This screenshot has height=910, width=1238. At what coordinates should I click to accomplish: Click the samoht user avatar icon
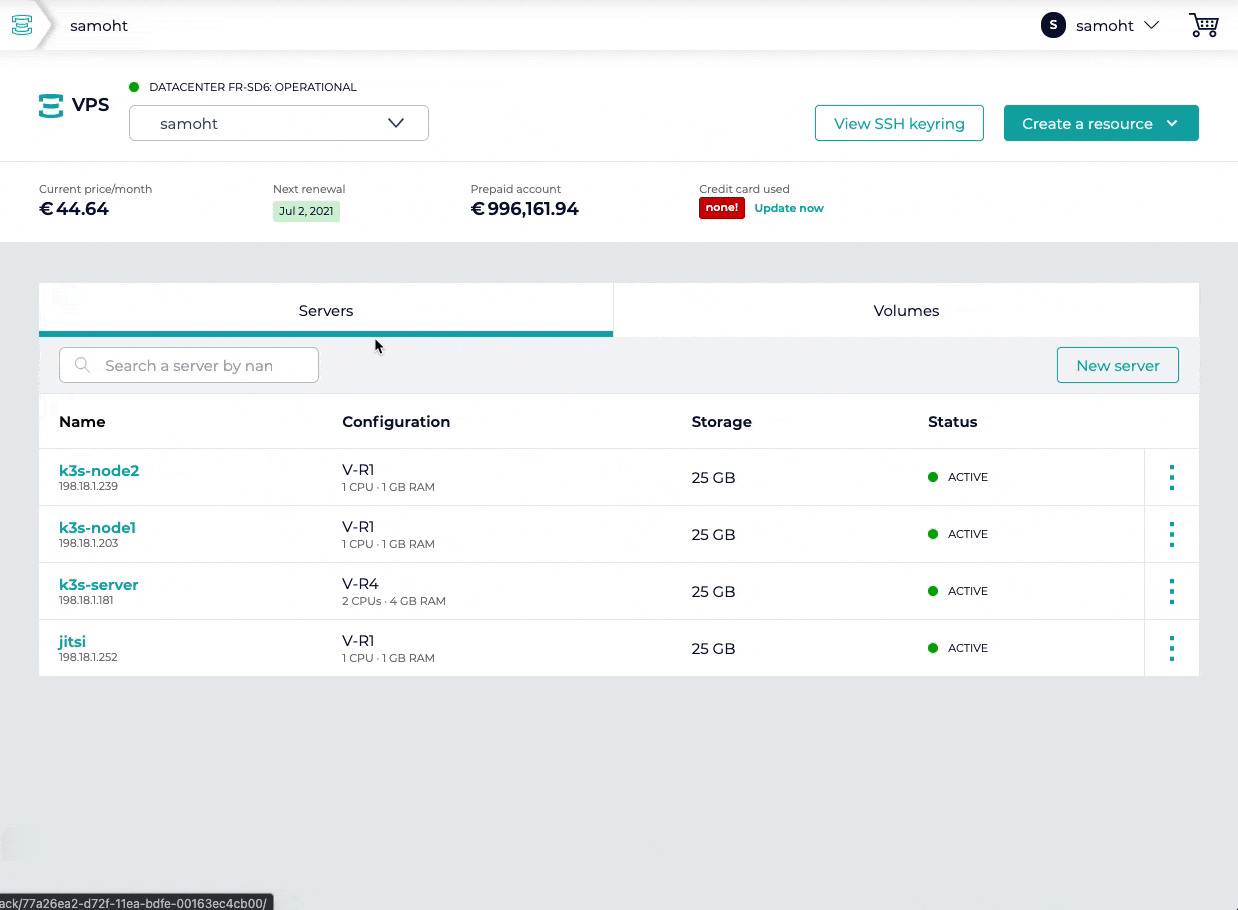tap(1053, 25)
